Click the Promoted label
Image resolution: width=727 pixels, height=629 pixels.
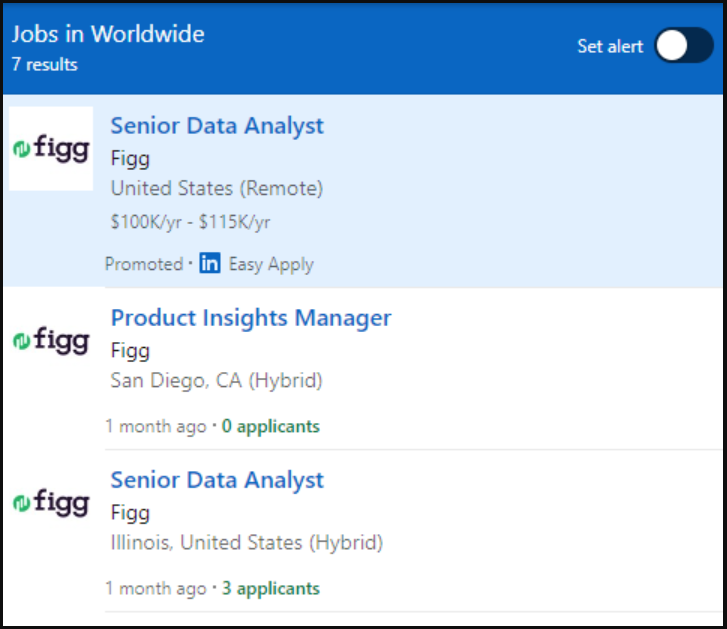[144, 264]
